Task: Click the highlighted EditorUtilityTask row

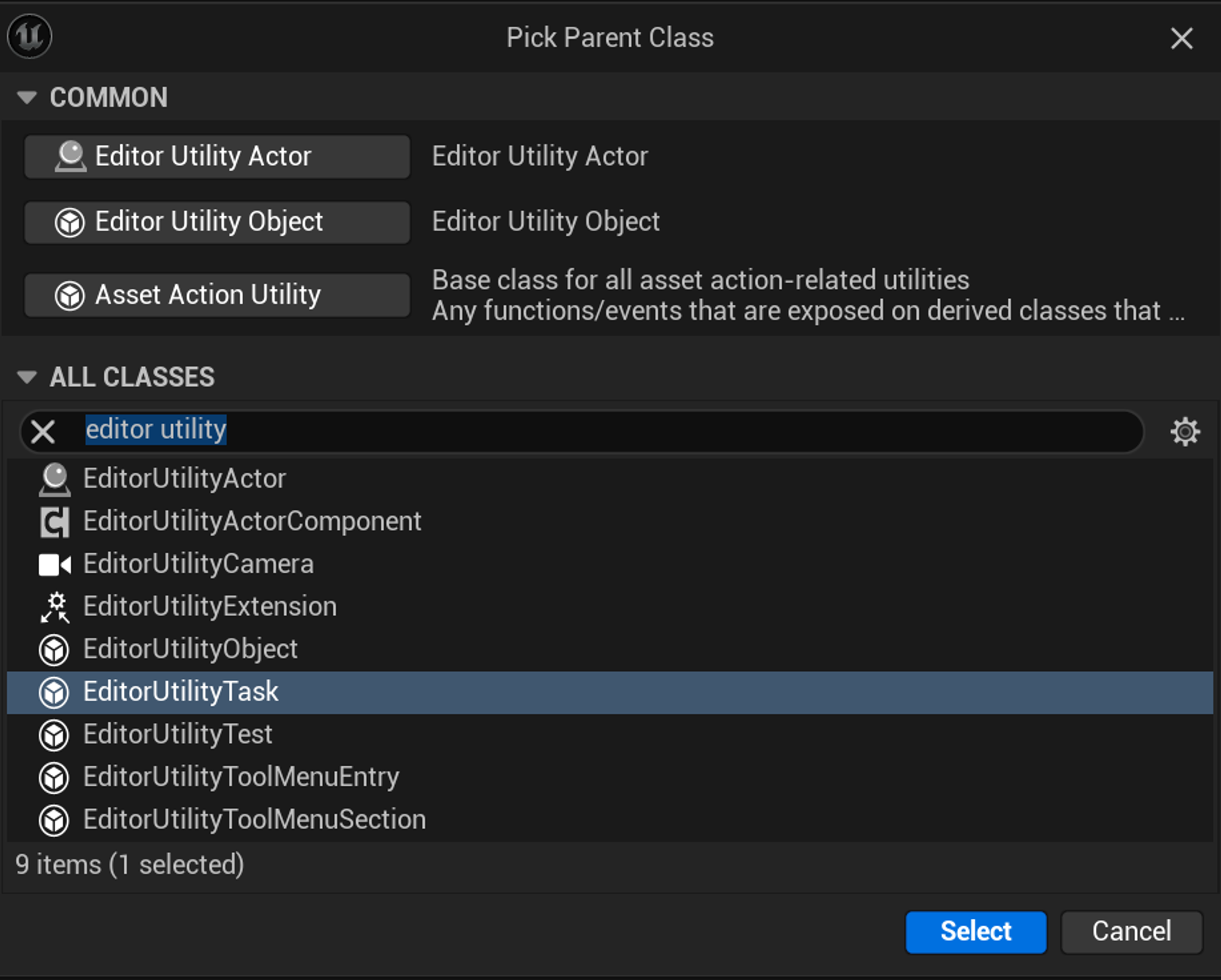Action: pos(181,692)
